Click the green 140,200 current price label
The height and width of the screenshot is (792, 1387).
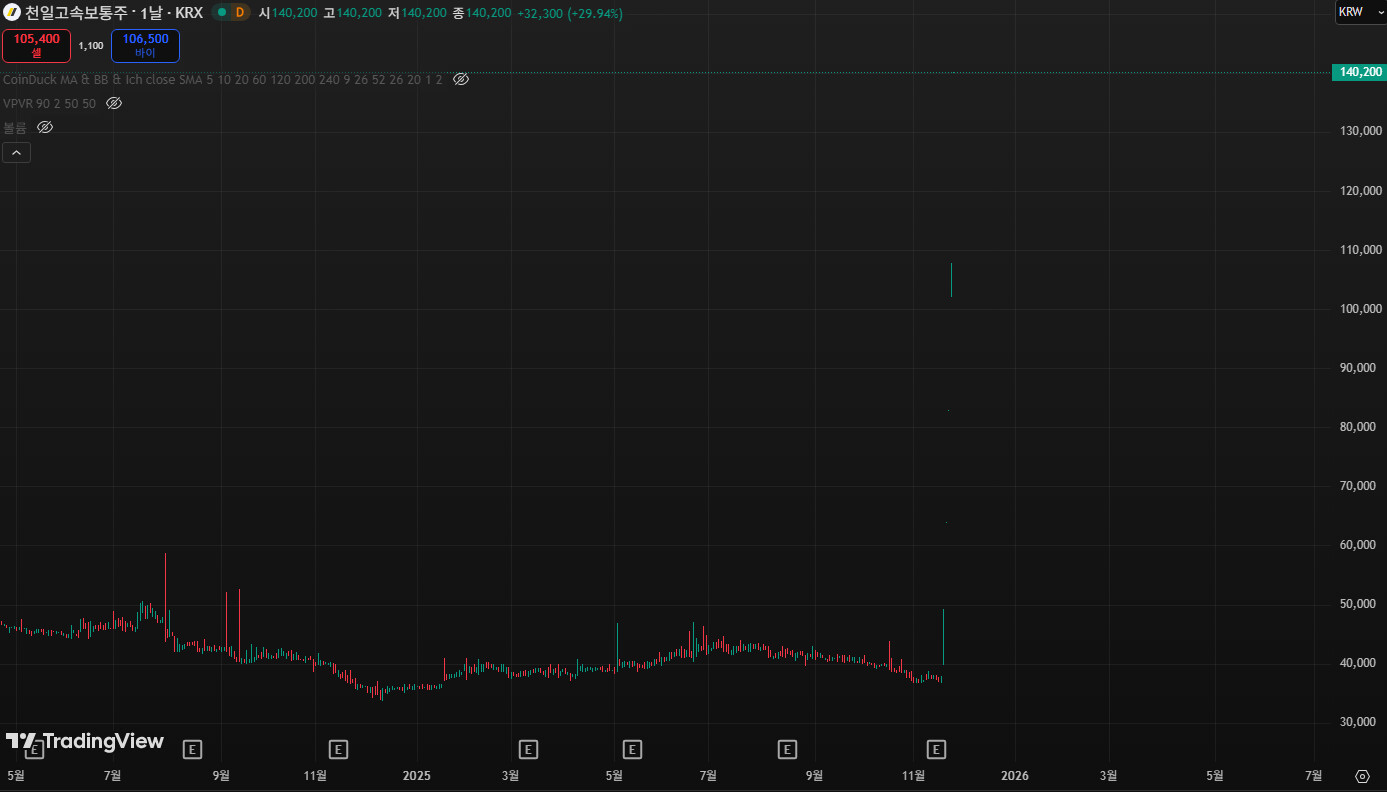tap(1359, 72)
